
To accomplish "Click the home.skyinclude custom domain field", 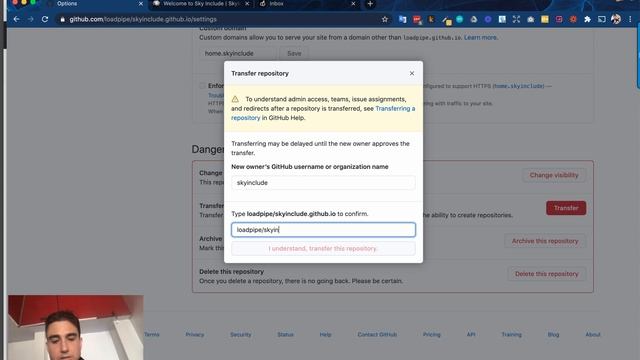I will coord(238,53).
